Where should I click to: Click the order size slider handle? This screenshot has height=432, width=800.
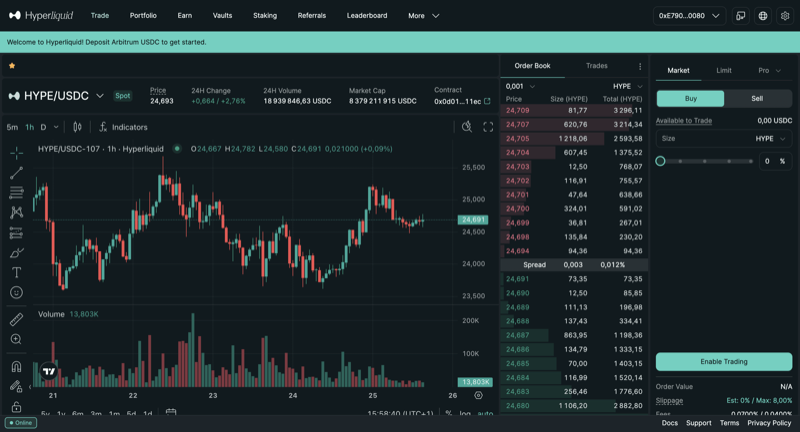click(x=660, y=161)
